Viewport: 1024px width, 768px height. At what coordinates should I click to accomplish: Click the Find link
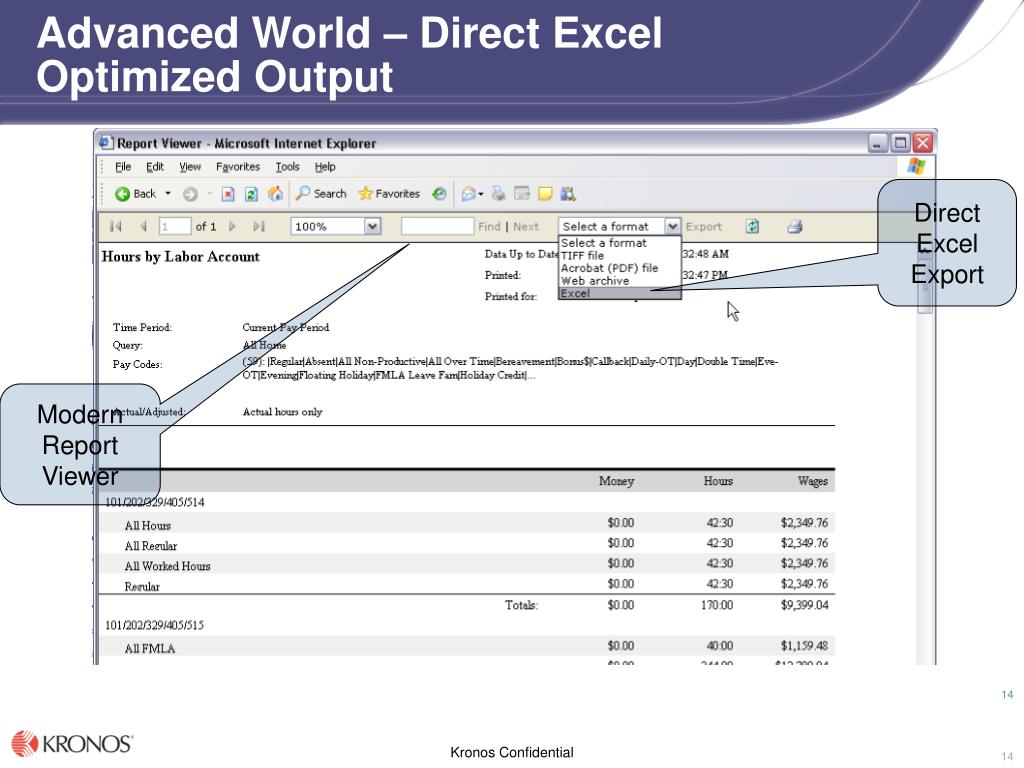point(489,227)
